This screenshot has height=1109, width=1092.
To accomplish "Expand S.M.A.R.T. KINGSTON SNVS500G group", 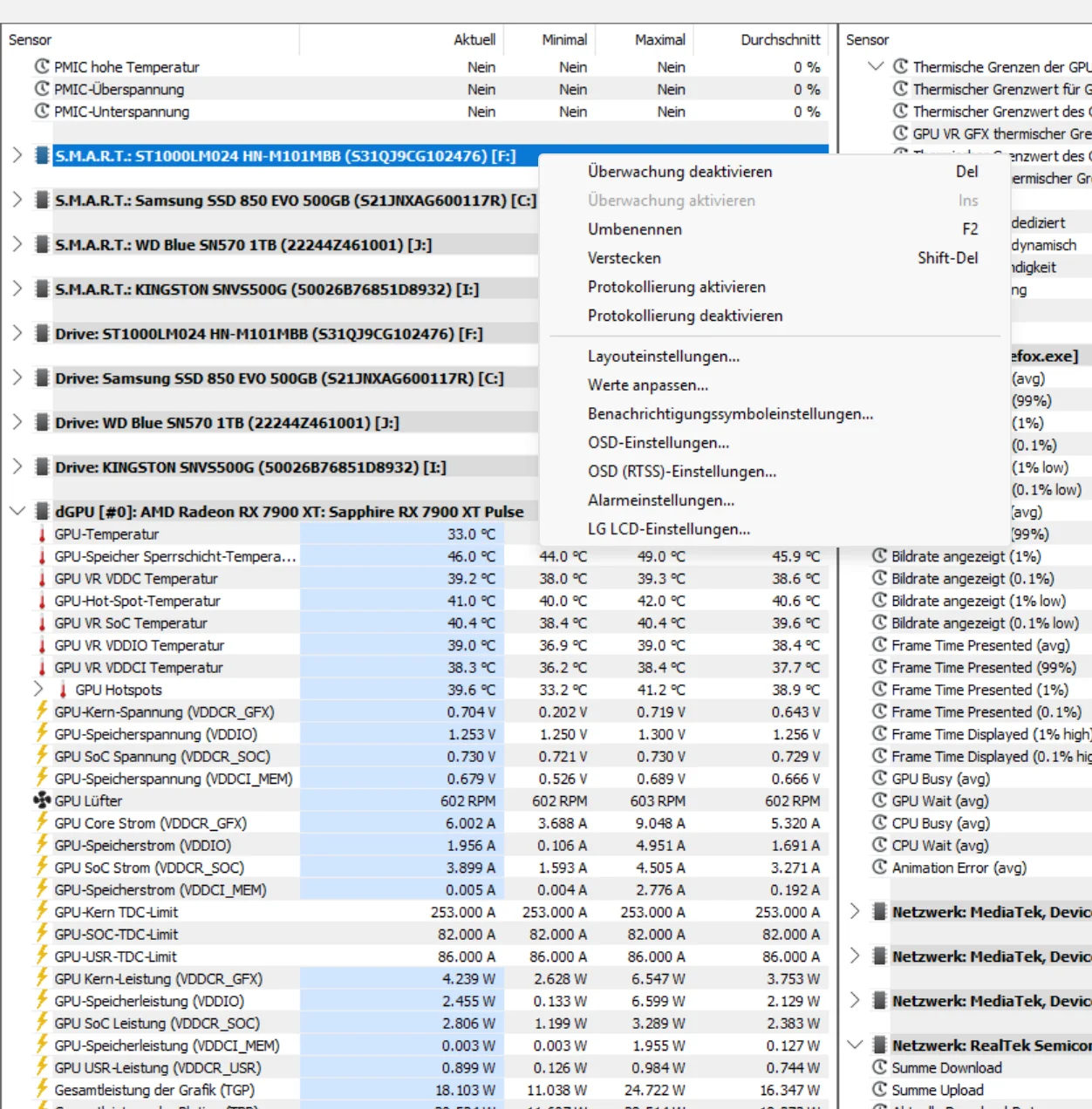I will coord(17,289).
